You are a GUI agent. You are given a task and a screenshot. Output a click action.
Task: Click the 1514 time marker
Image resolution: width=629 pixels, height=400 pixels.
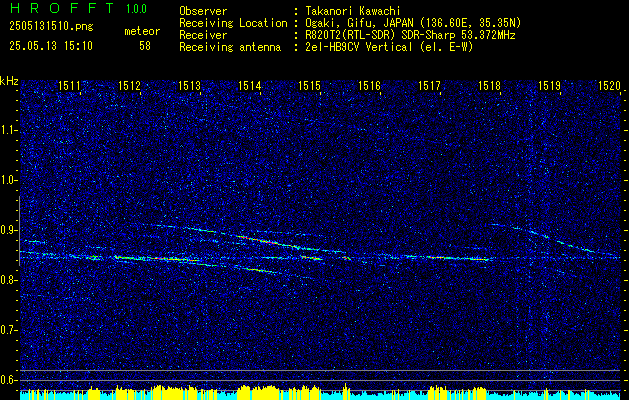[x=250, y=85]
